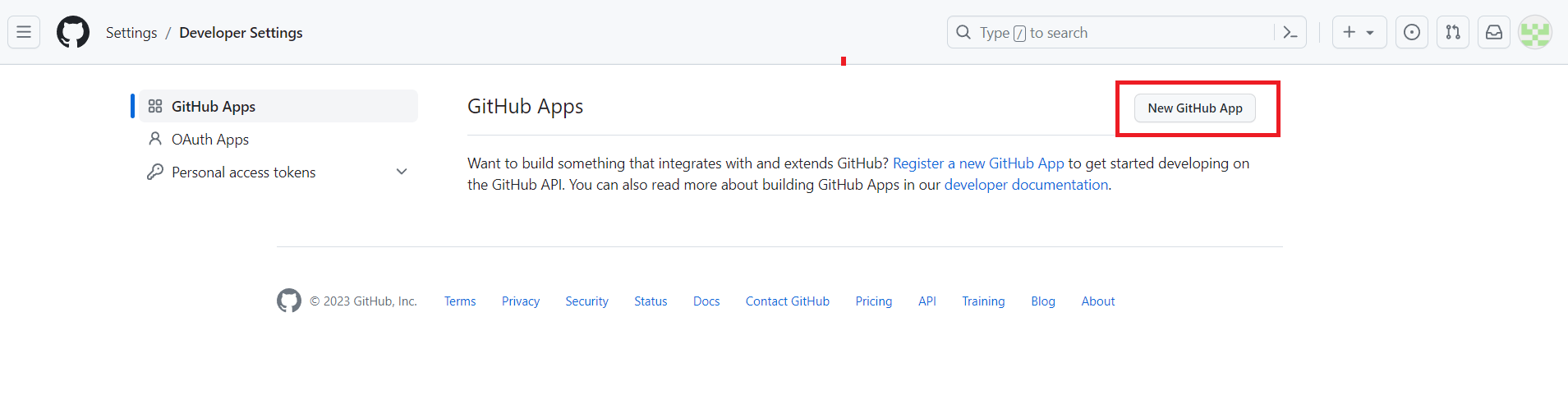This screenshot has height=409, width=1568.
Task: Expand the Personal access tokens chevron
Action: coord(402,172)
